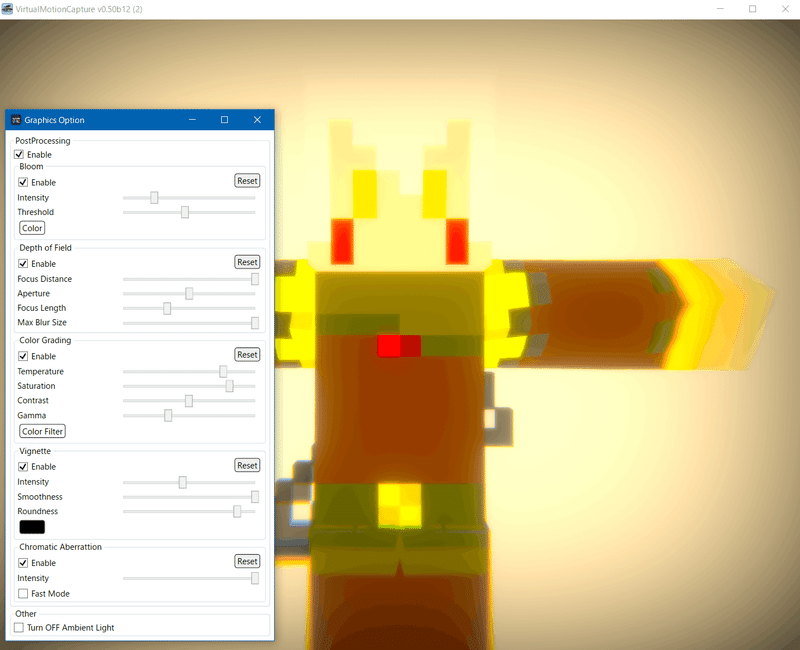Click the Vignette Intensity slider handle
Image resolution: width=800 pixels, height=650 pixels.
[x=183, y=482]
